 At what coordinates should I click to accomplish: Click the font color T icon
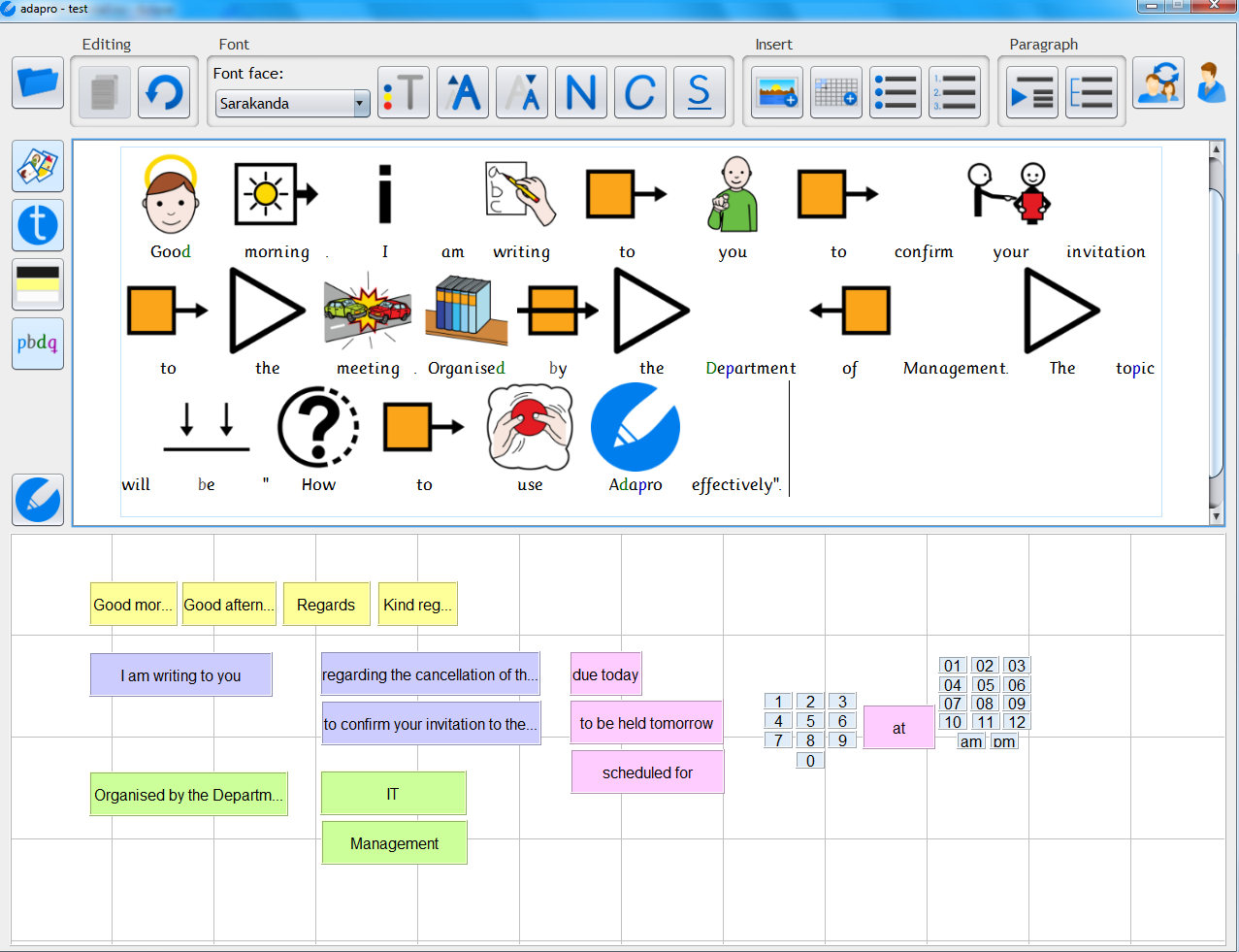pos(404,93)
